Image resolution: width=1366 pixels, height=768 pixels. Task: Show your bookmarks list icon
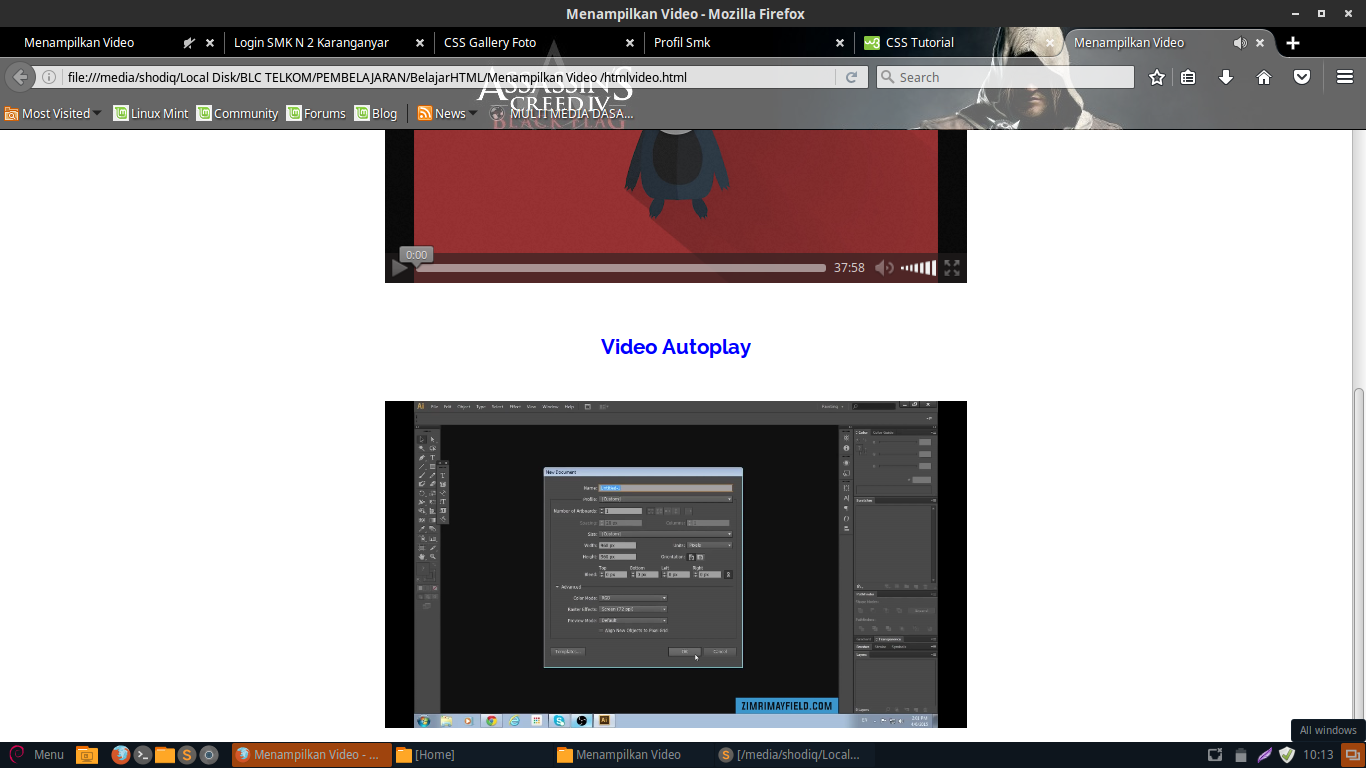tap(1188, 77)
